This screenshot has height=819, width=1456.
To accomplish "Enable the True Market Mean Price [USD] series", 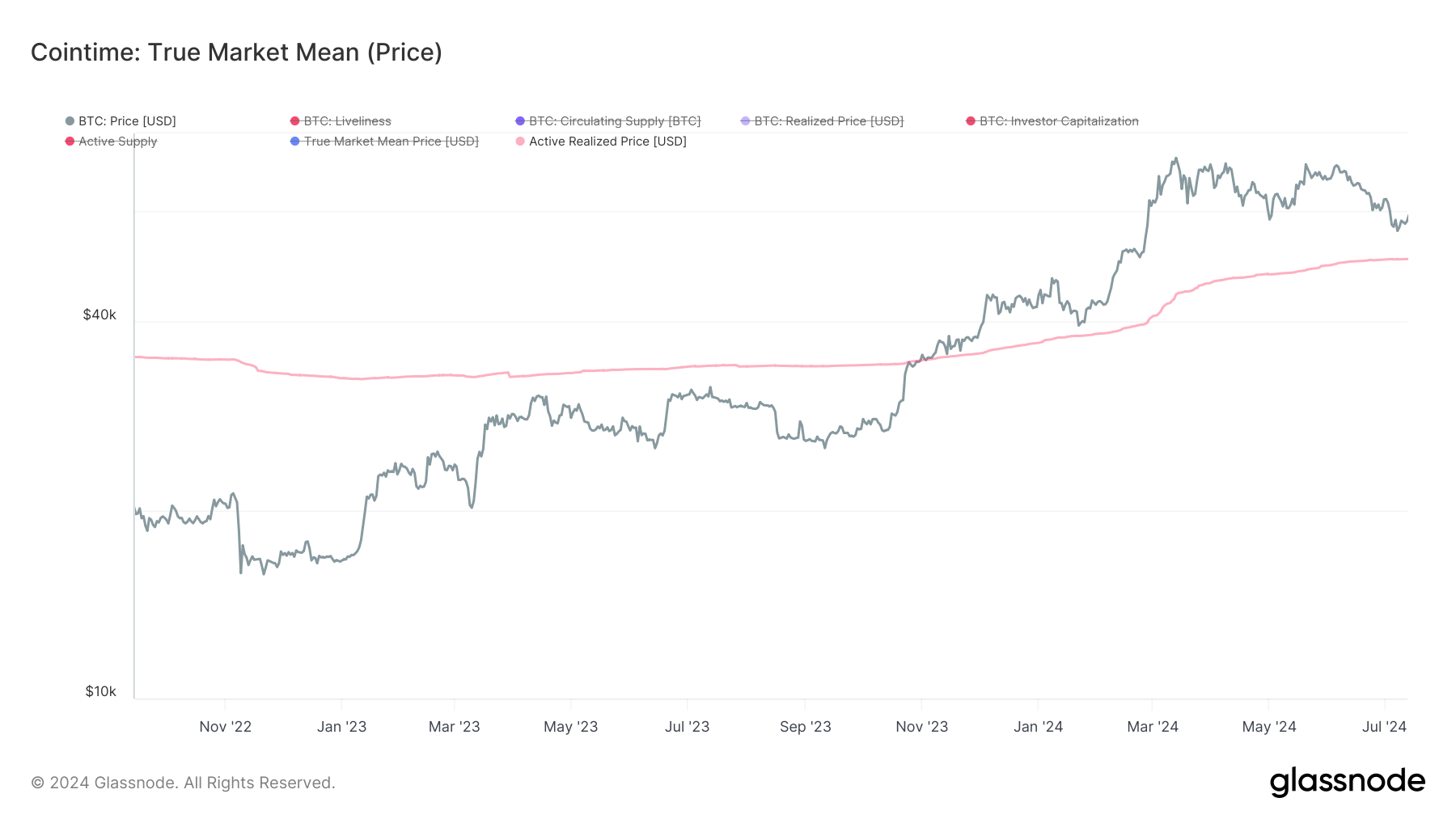I will pos(384,141).
